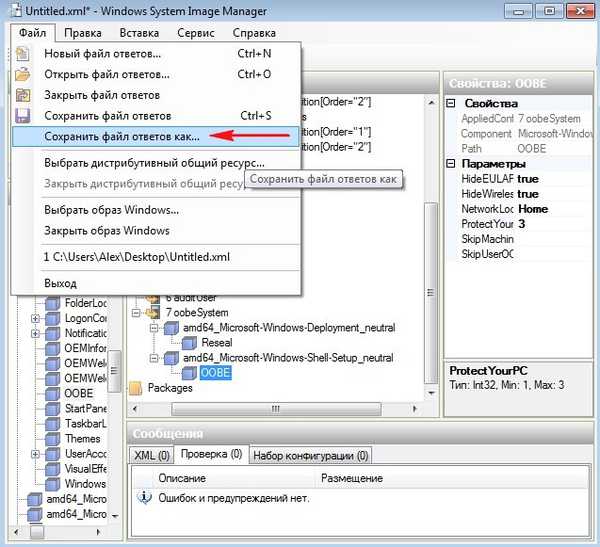Image resolution: width=600 pixels, height=547 pixels.
Task: Click the Save answer file disk icon
Action: coord(23,116)
